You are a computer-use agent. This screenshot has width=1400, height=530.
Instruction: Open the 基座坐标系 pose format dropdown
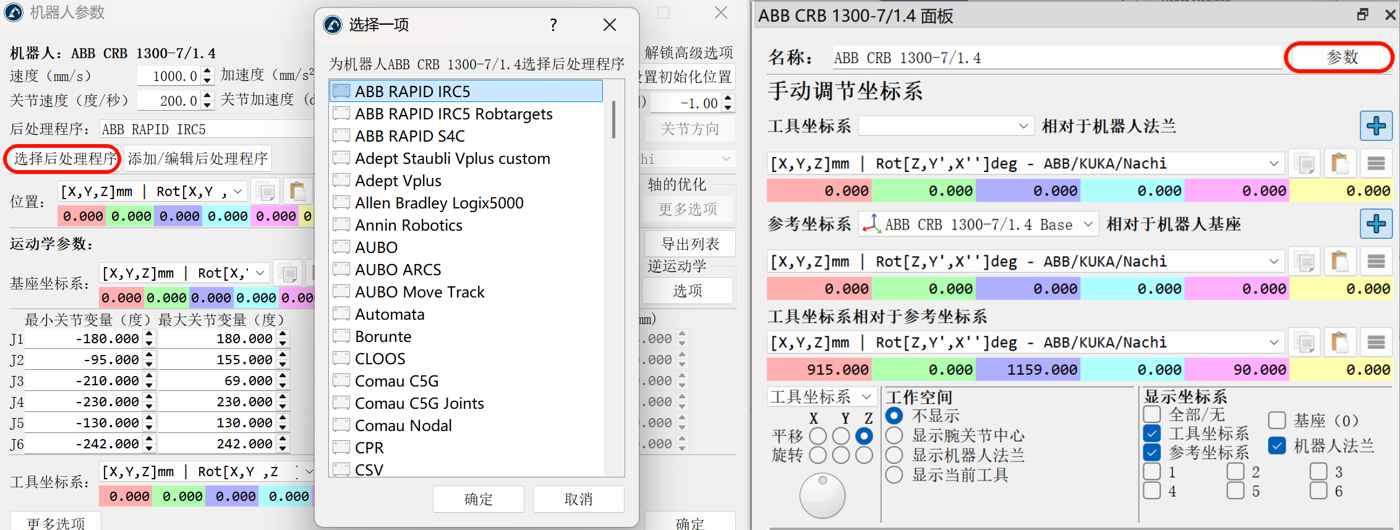click(185, 273)
